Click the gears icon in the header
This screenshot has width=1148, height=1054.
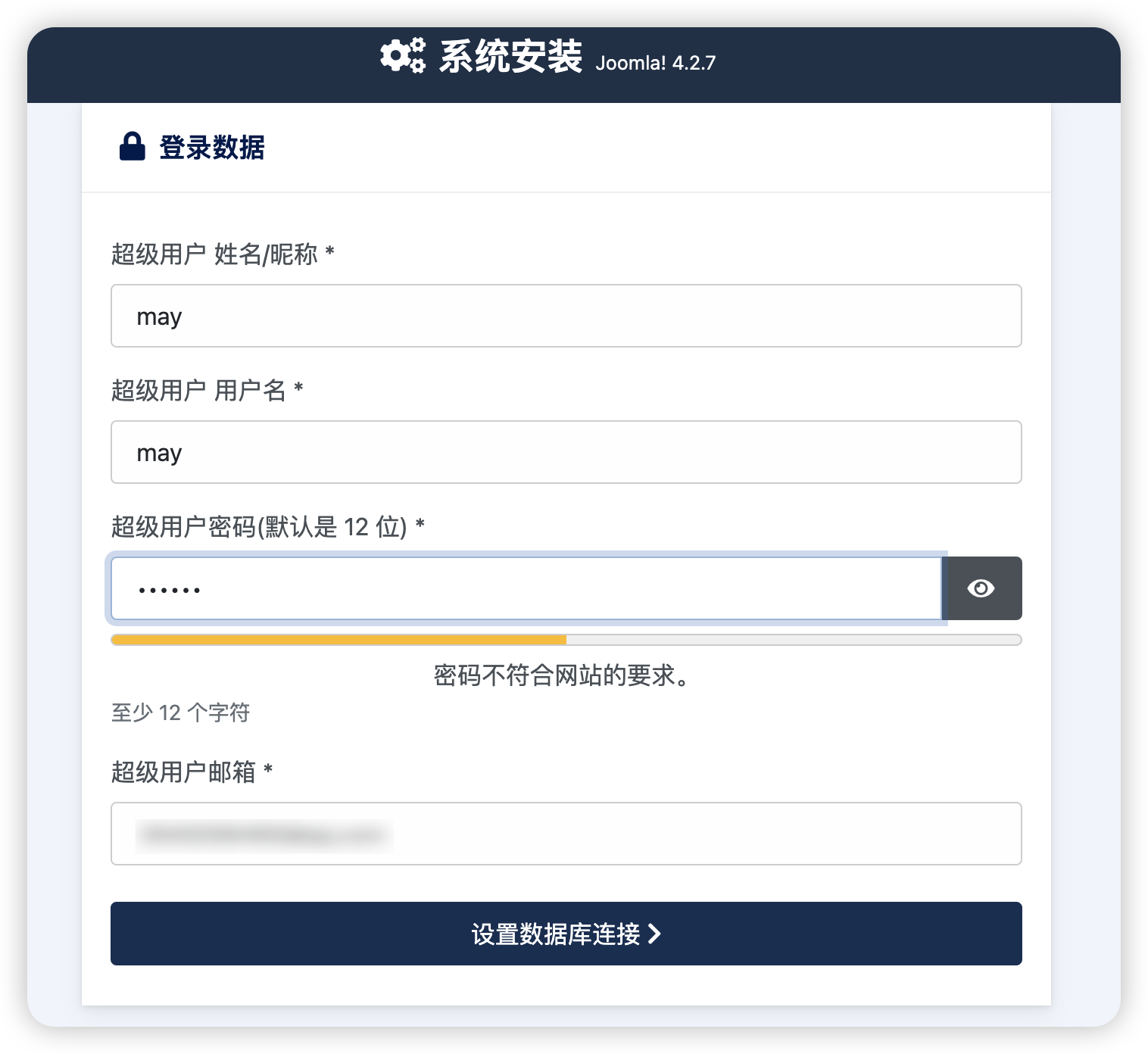tap(403, 56)
